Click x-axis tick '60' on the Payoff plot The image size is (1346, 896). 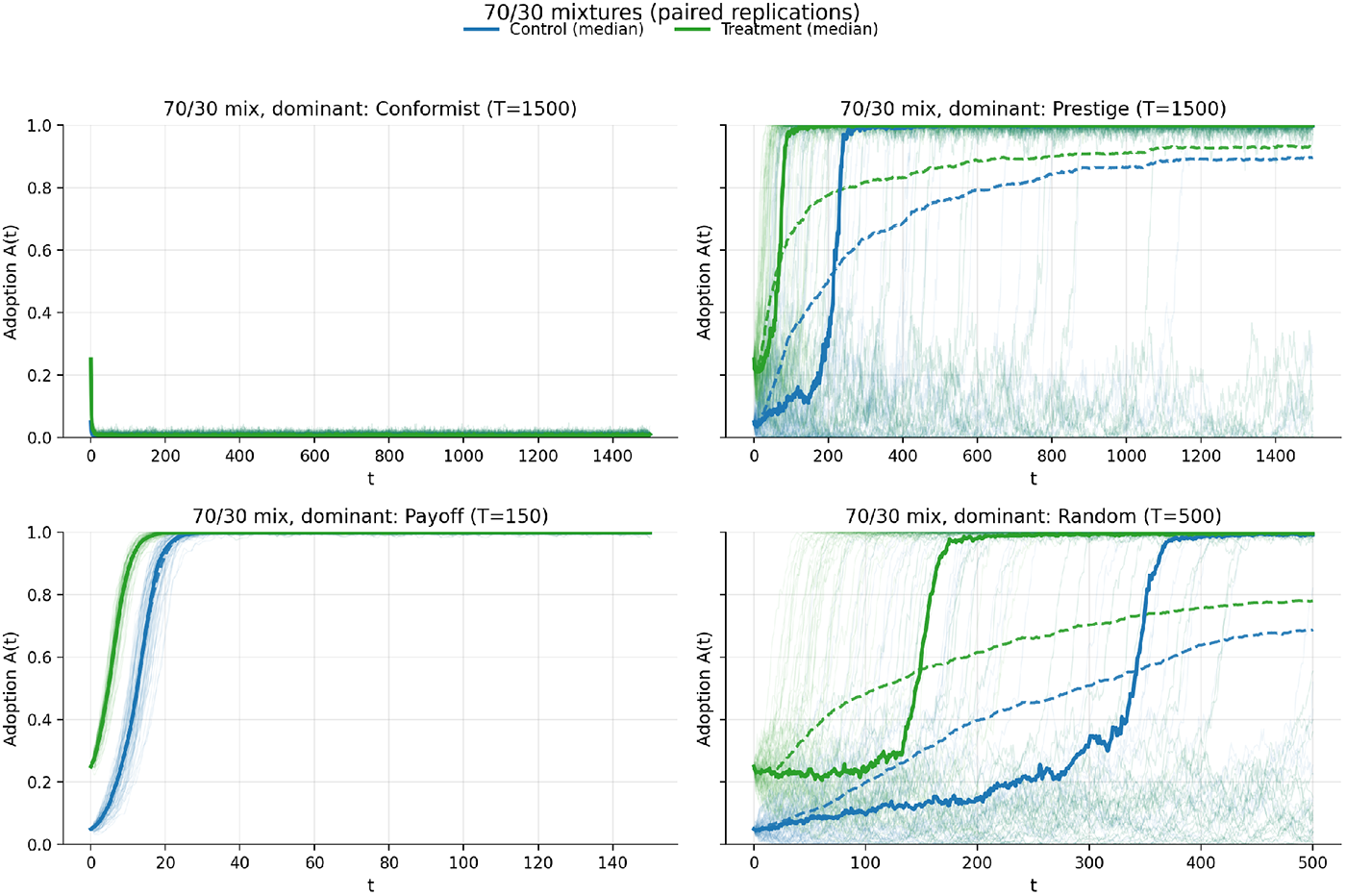click(314, 862)
